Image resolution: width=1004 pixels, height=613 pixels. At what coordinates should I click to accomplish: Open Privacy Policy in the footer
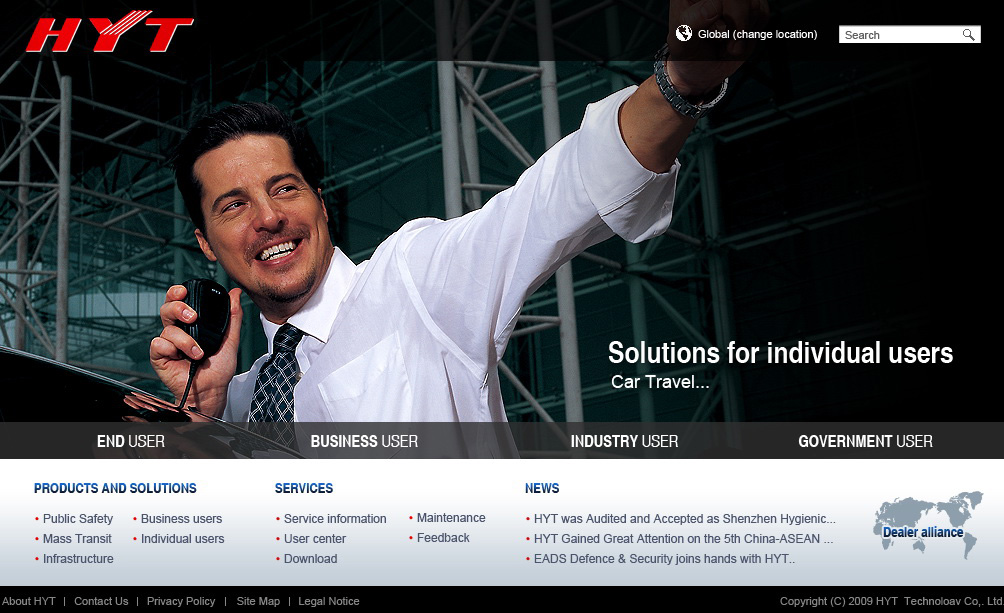pos(181,601)
